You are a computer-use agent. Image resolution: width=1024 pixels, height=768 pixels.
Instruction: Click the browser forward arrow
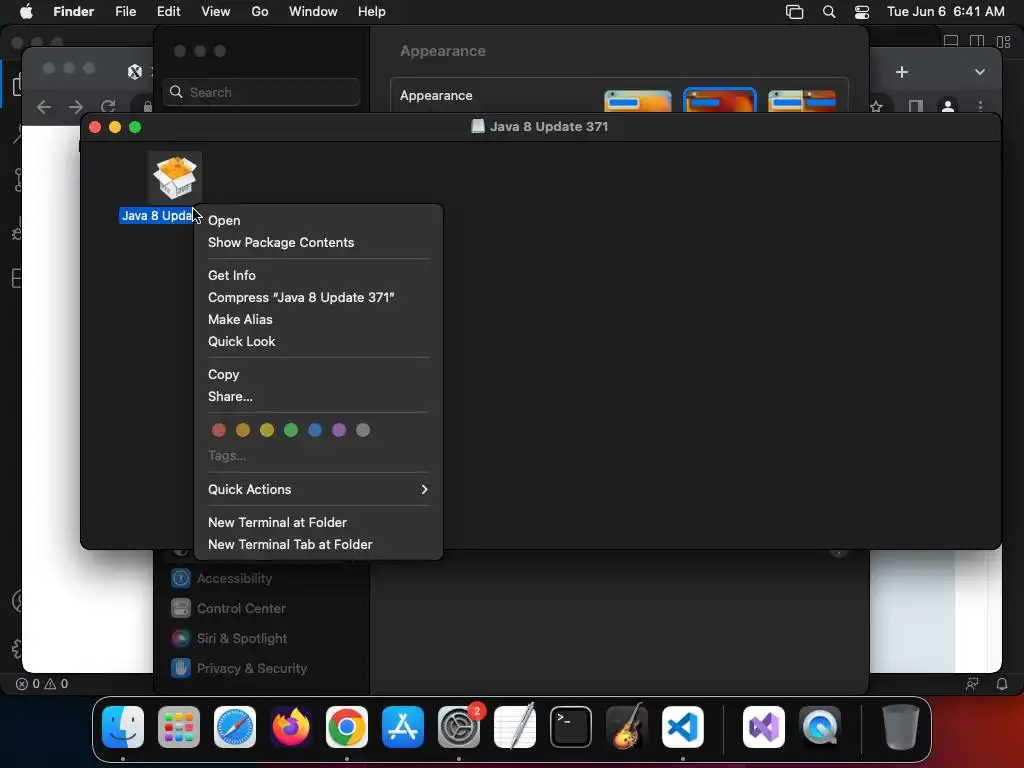(x=76, y=106)
